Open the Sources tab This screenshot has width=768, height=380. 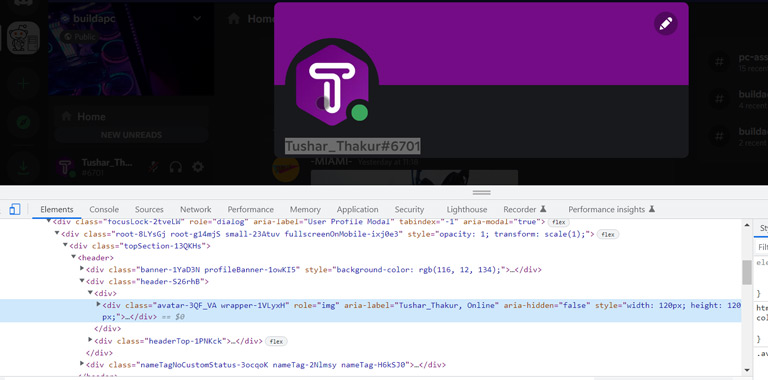[x=149, y=209]
